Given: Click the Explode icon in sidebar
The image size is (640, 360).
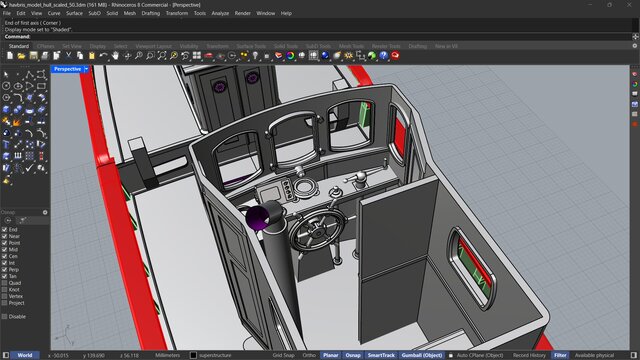Looking at the screenshot, I should [17, 121].
